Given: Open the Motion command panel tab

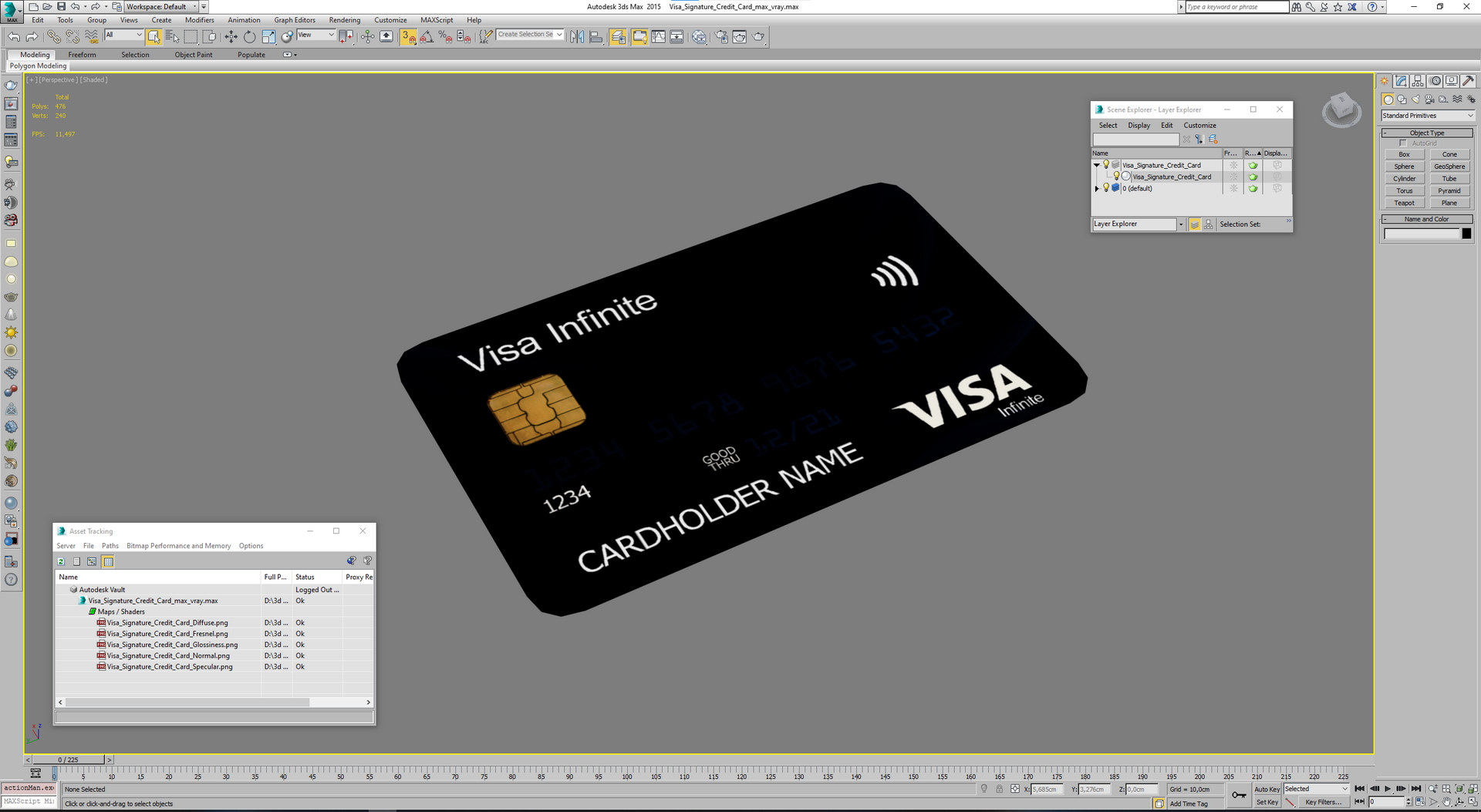Looking at the screenshot, I should coord(1435,81).
